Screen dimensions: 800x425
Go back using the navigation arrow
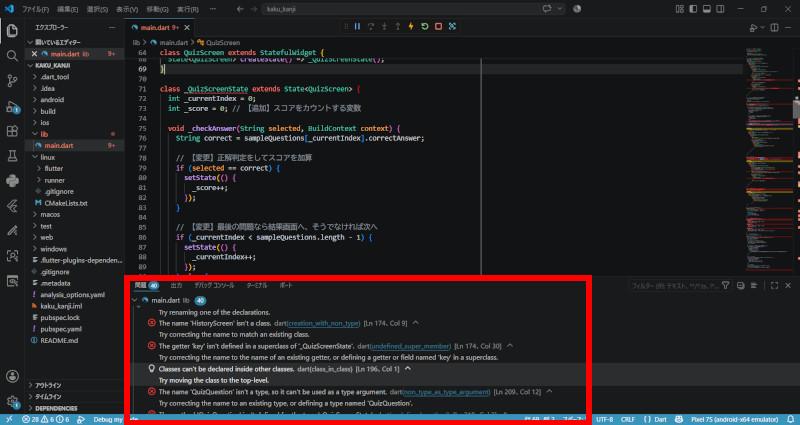[240, 9]
